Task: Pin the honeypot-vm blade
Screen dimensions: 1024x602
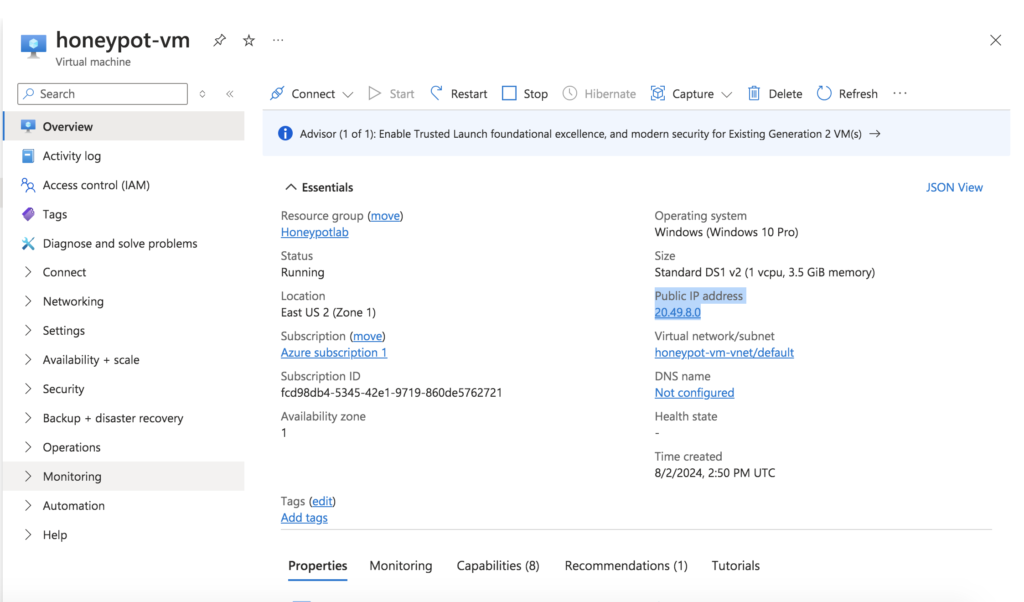Action: (x=219, y=40)
